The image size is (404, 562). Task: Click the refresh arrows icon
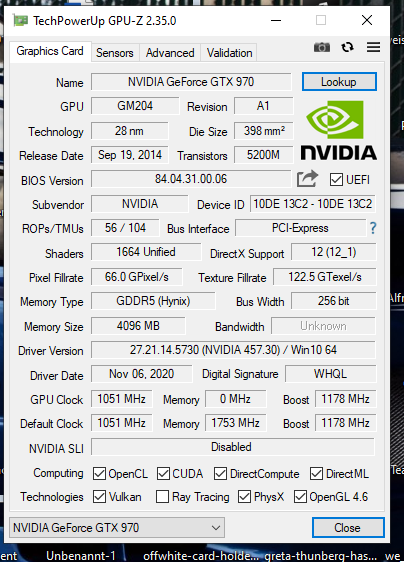[347, 47]
